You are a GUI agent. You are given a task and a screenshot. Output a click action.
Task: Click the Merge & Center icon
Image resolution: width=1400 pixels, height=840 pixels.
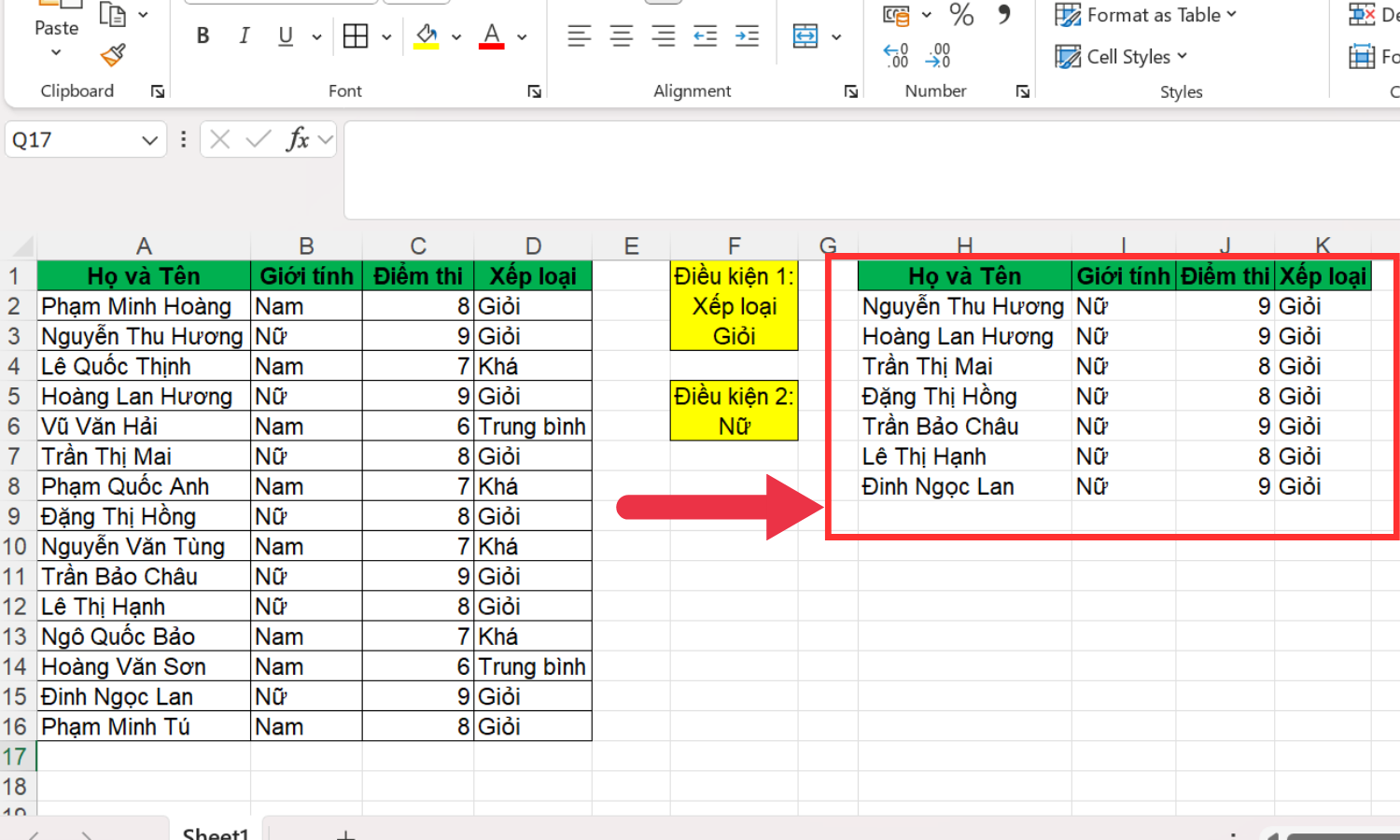805,36
